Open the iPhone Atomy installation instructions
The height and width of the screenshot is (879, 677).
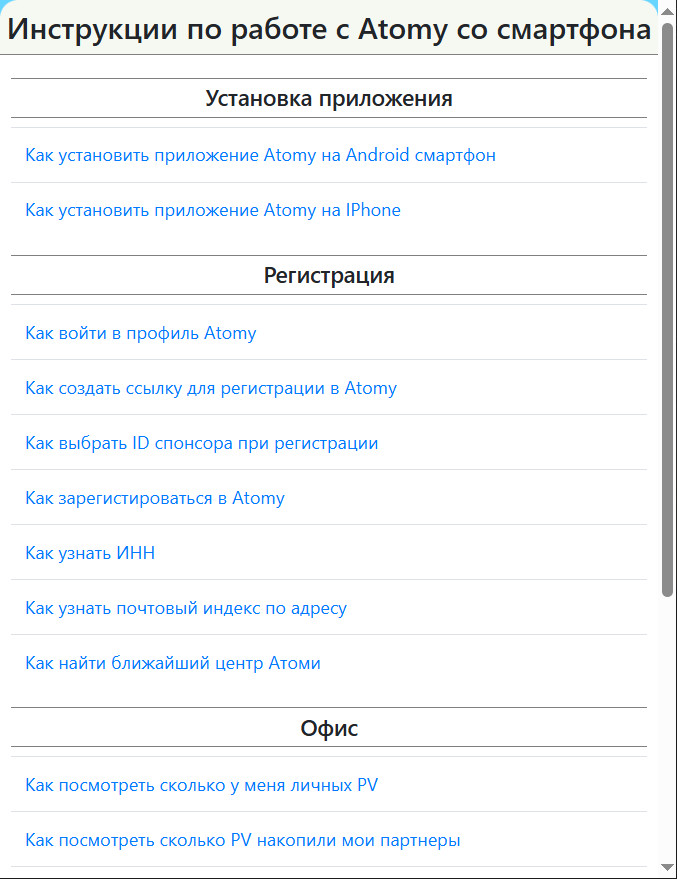212,210
